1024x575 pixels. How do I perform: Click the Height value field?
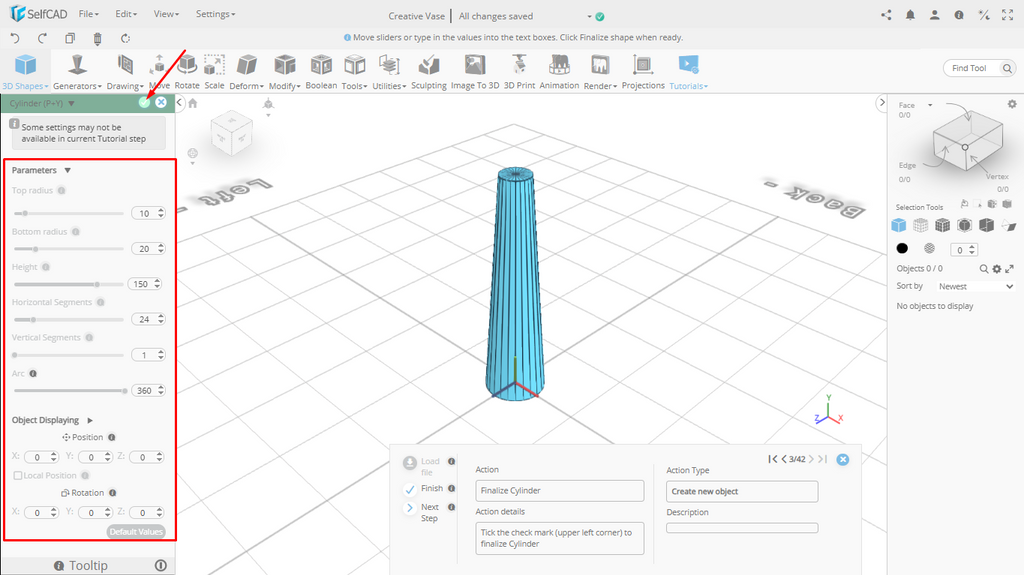146,284
